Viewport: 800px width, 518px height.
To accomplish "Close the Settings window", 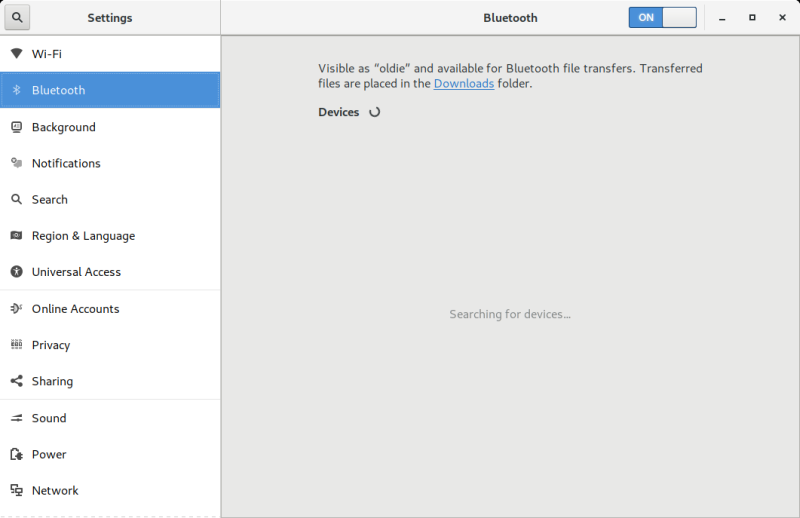I will pyautogui.click(x=782, y=17).
